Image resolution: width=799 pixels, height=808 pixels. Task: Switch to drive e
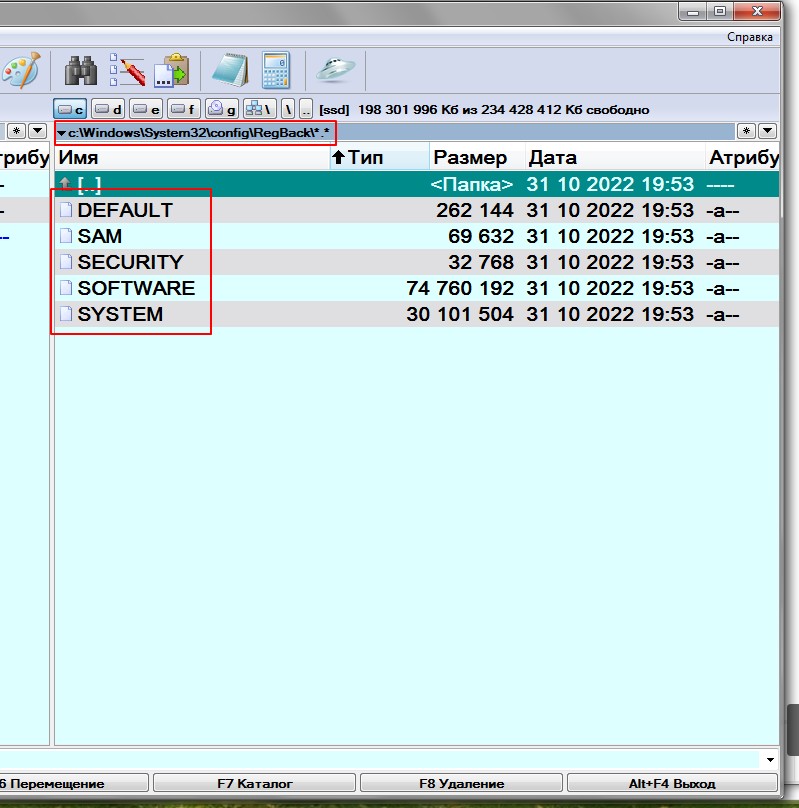click(146, 109)
